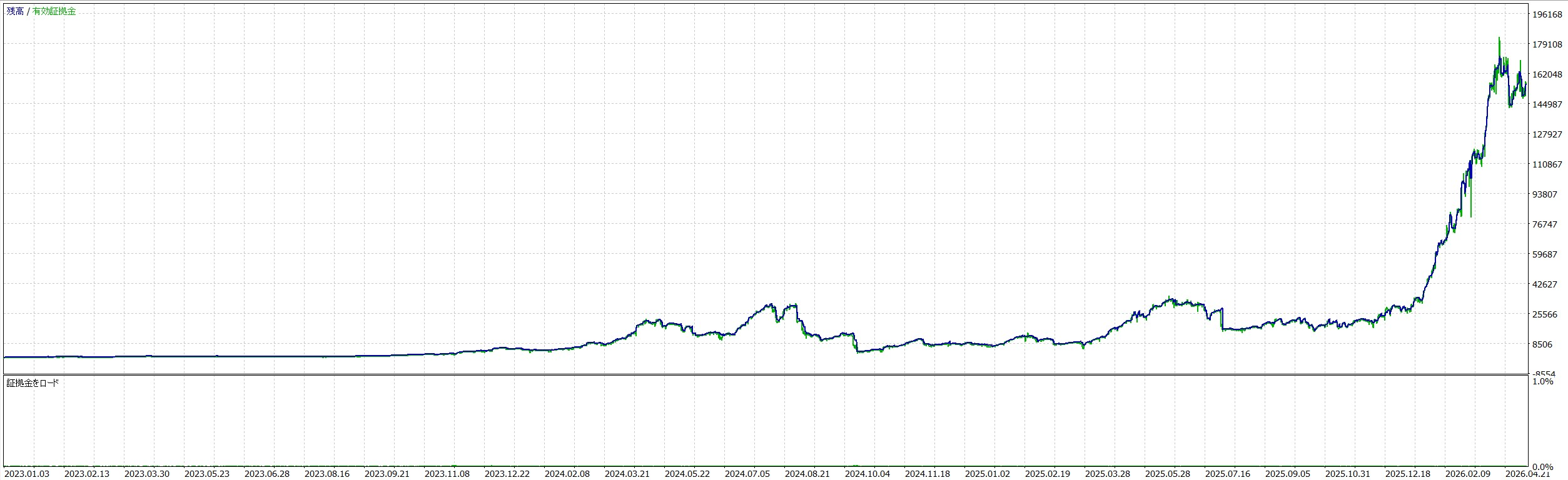Select the 2024.03.21 date label

click(627, 474)
